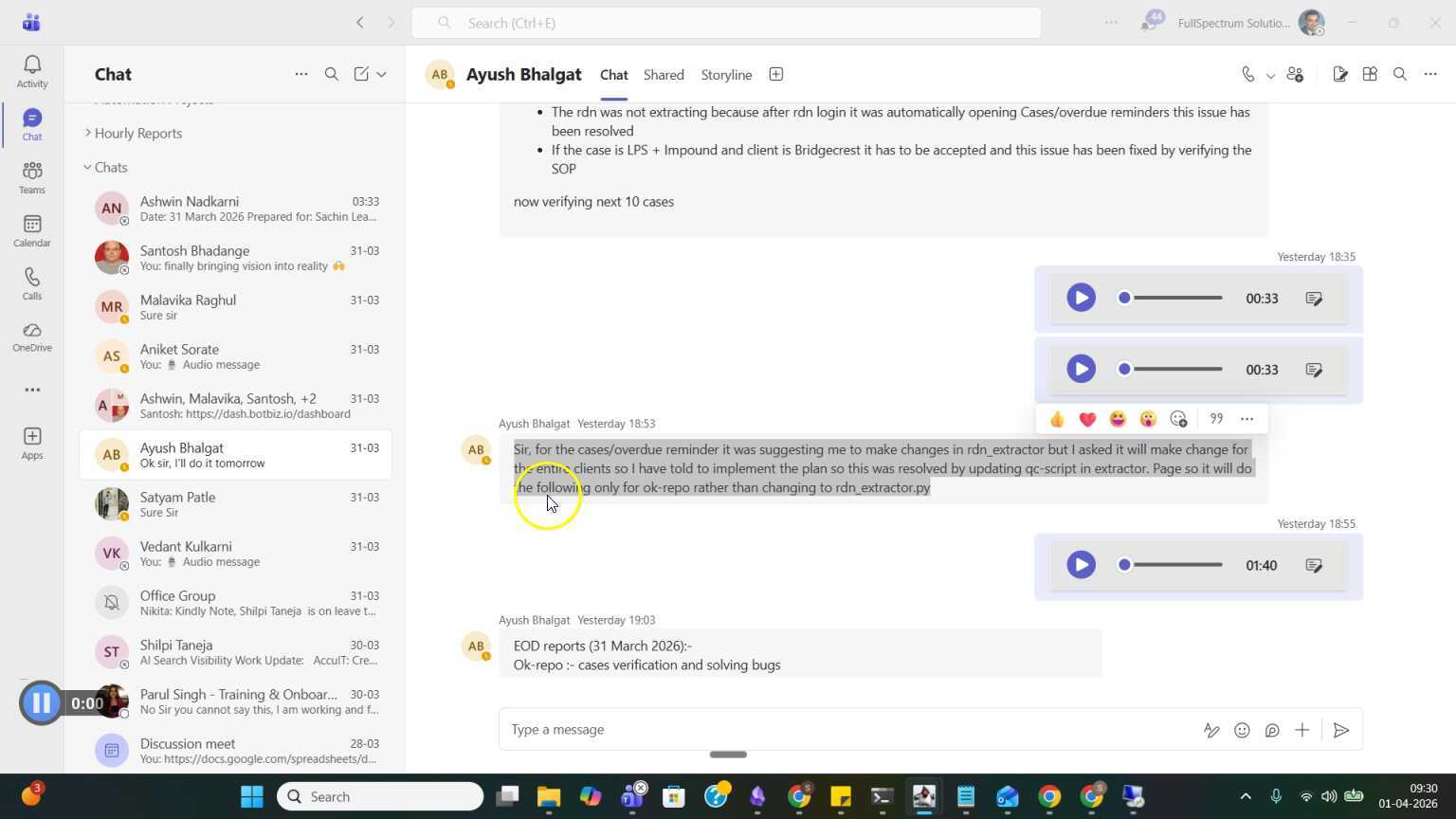Open the notifications bell with the 44 badge
The width and height of the screenshot is (1456, 819).
tap(1151, 22)
